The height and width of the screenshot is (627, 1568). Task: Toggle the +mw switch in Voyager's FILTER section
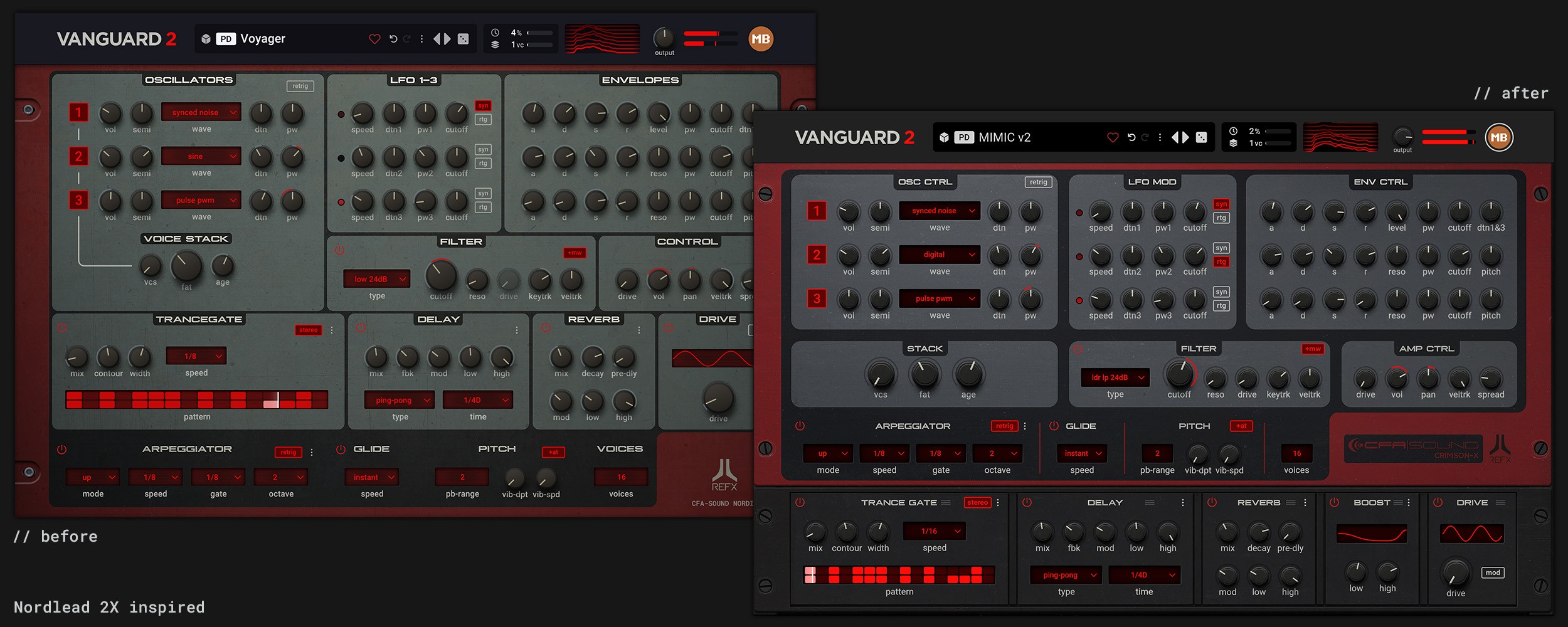575,253
